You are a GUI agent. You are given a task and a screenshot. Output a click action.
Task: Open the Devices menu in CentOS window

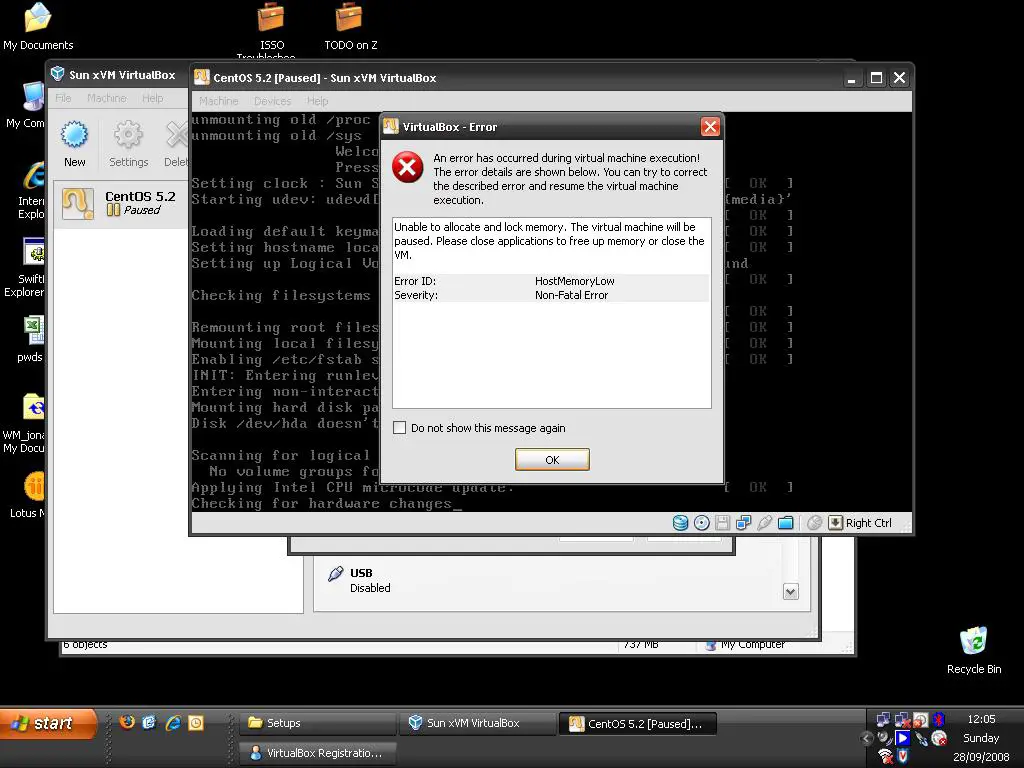click(272, 101)
